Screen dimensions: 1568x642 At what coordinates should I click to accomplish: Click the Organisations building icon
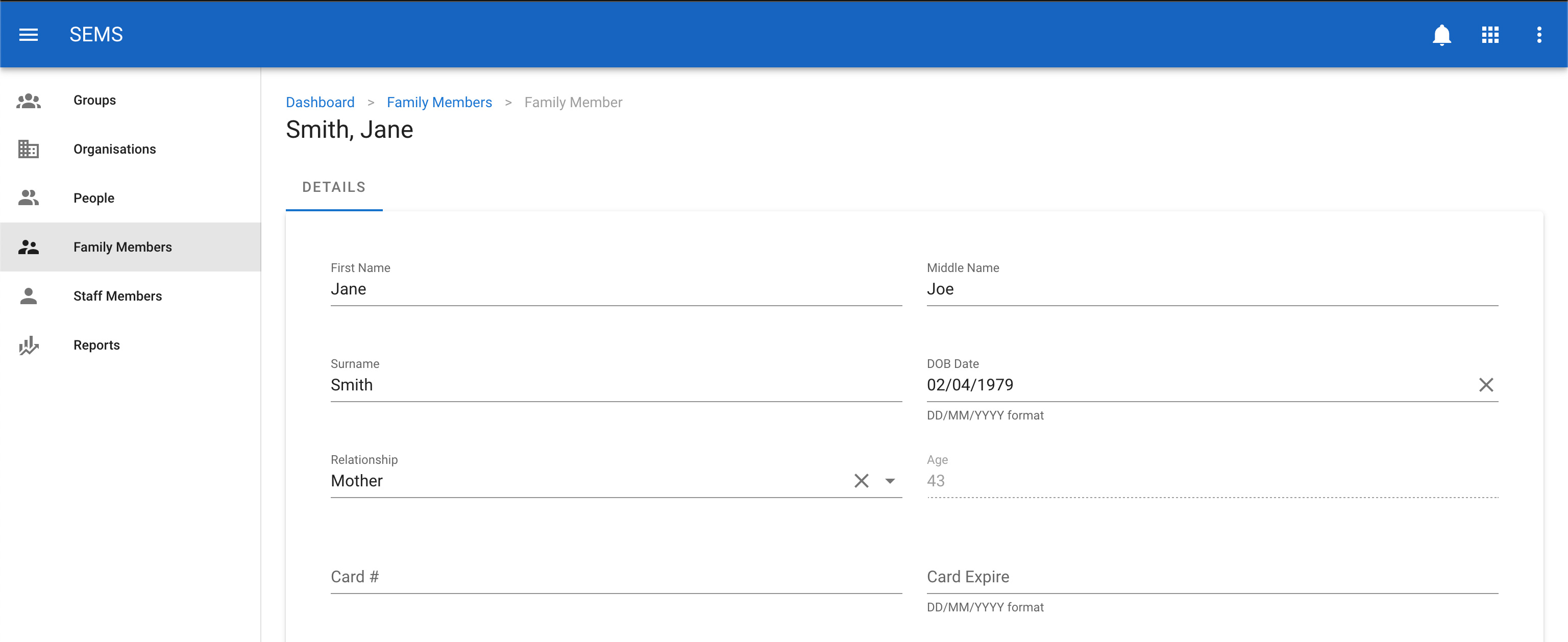point(29,149)
